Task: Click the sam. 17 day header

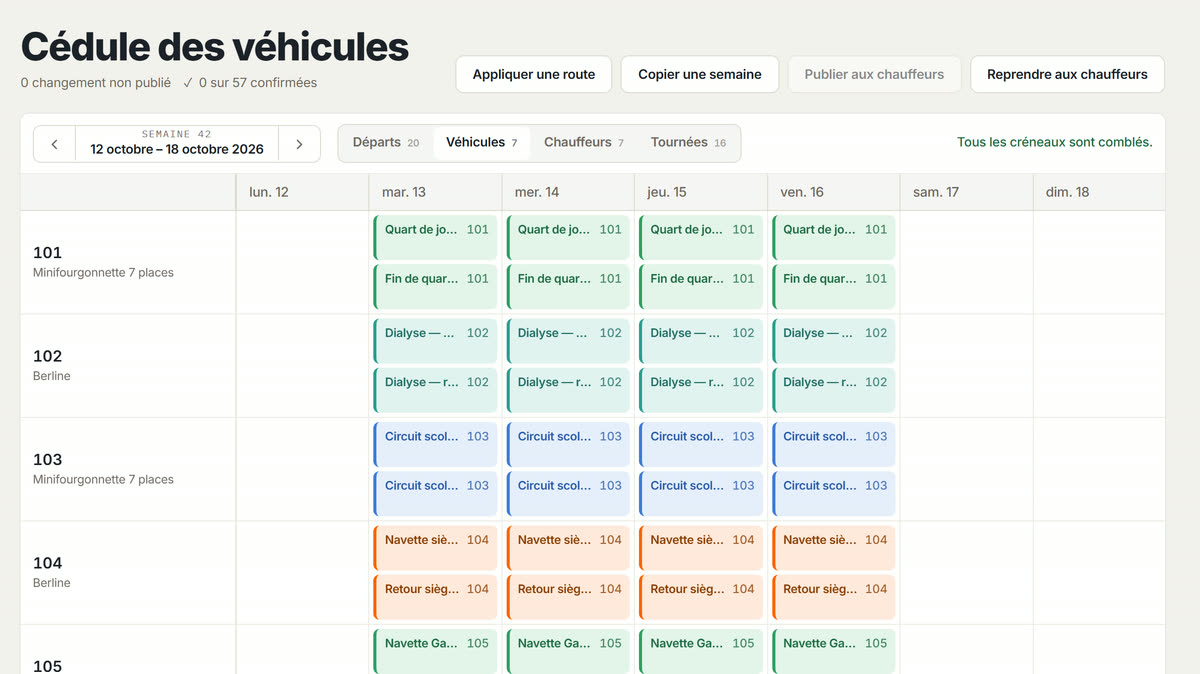Action: click(967, 192)
